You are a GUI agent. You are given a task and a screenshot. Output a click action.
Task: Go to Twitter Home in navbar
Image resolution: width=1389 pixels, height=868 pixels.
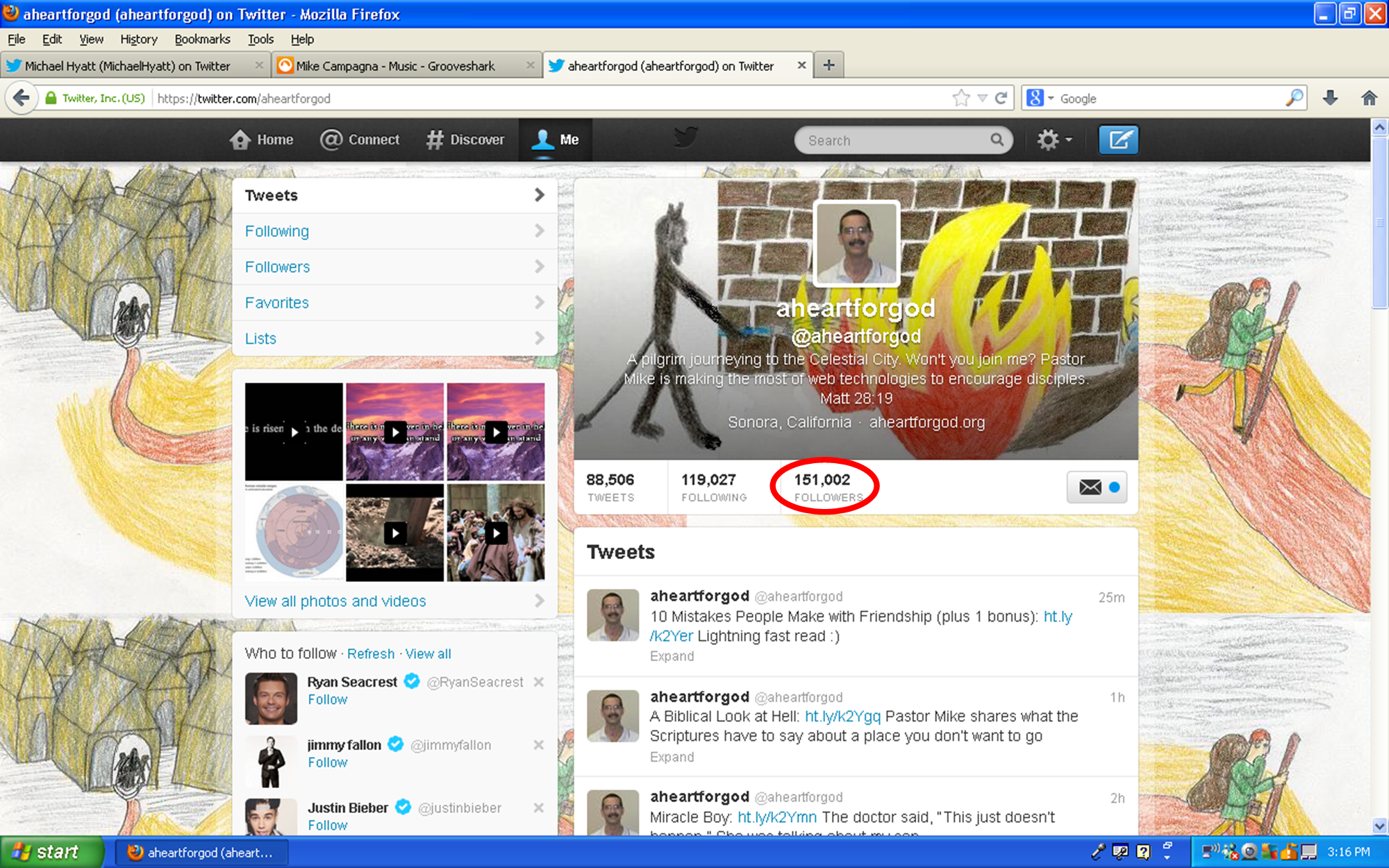(261, 140)
